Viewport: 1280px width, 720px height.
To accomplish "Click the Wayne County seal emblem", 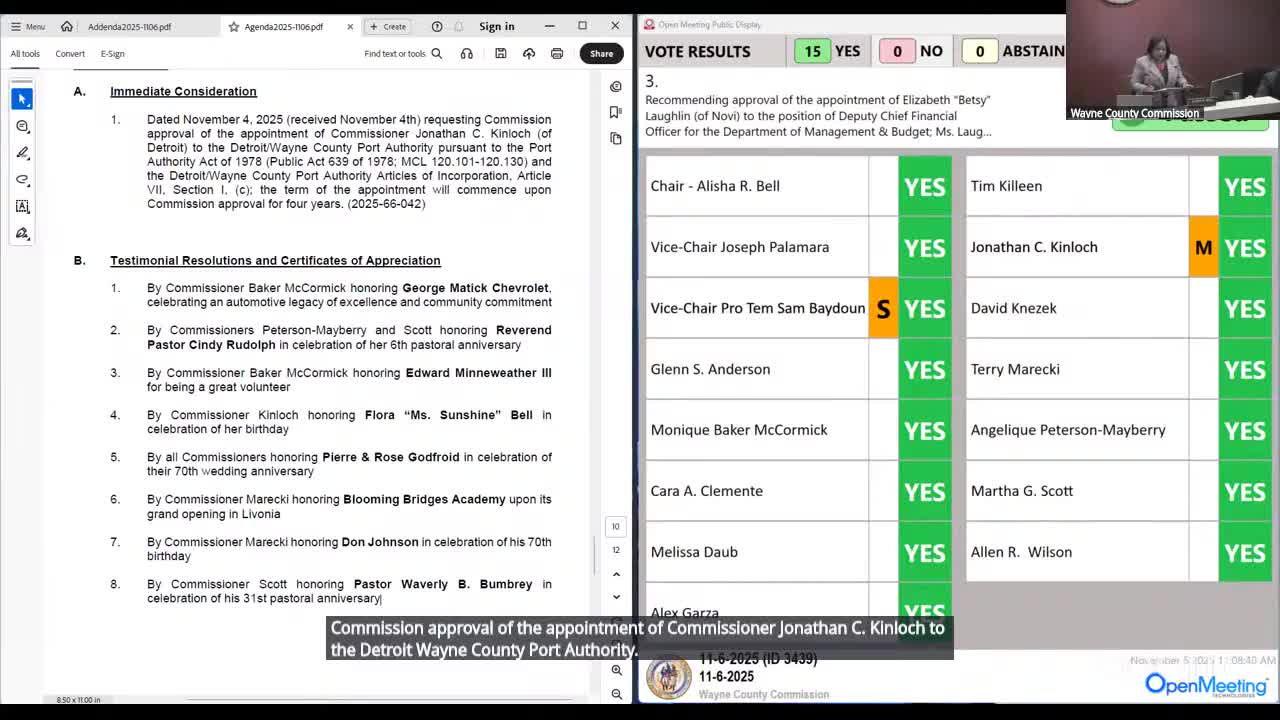I will click(x=669, y=678).
